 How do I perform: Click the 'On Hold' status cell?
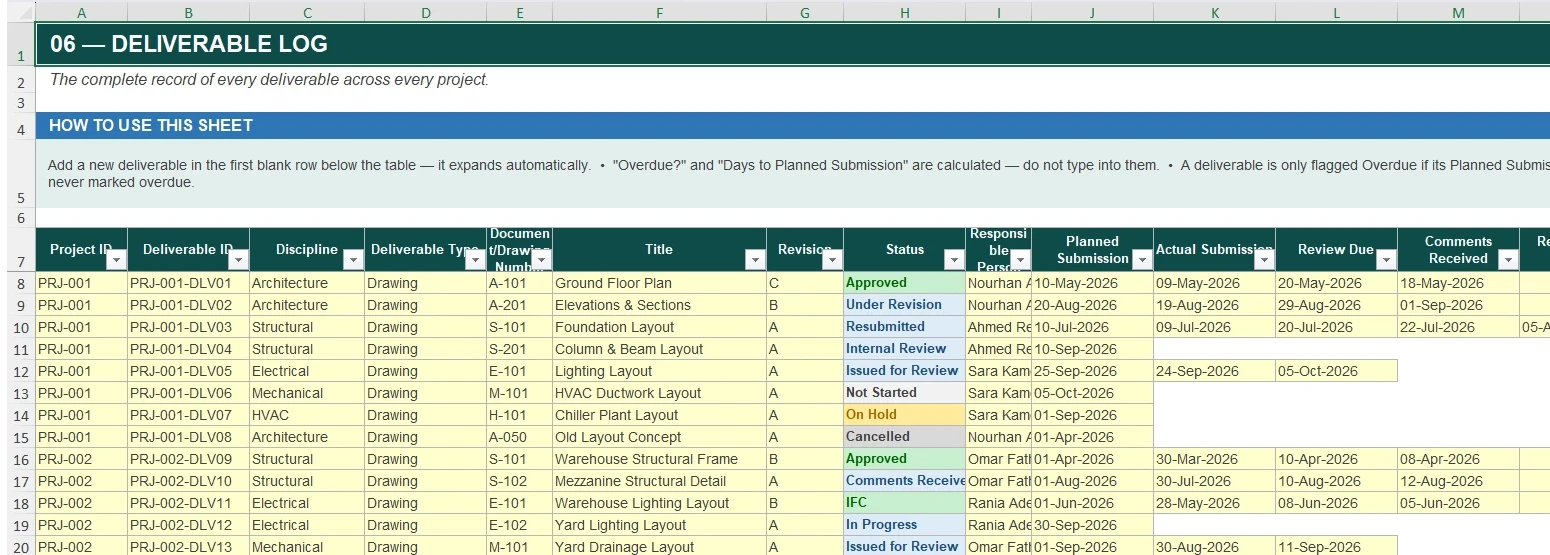coord(905,415)
